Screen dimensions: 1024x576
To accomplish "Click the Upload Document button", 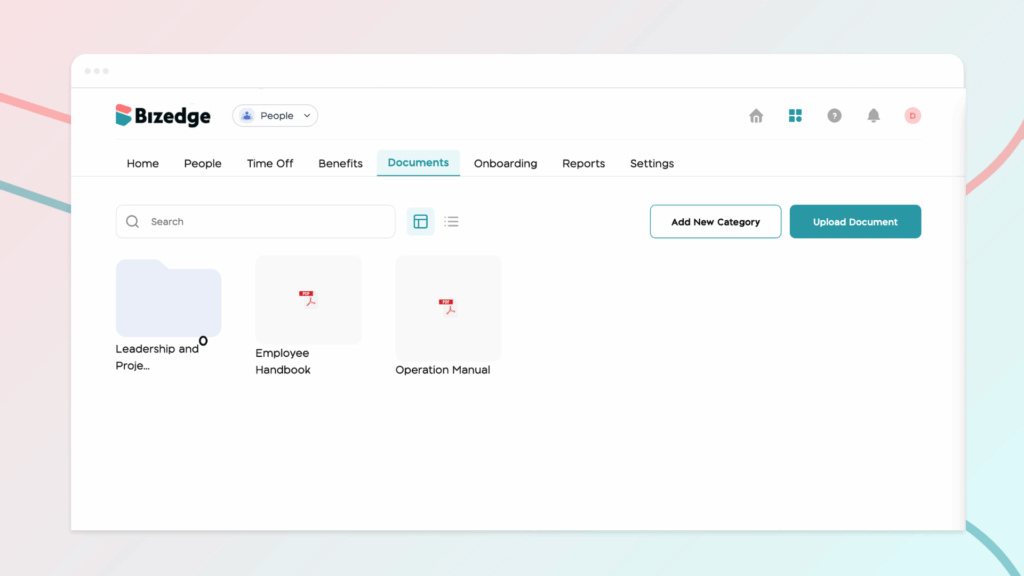I will [855, 222].
